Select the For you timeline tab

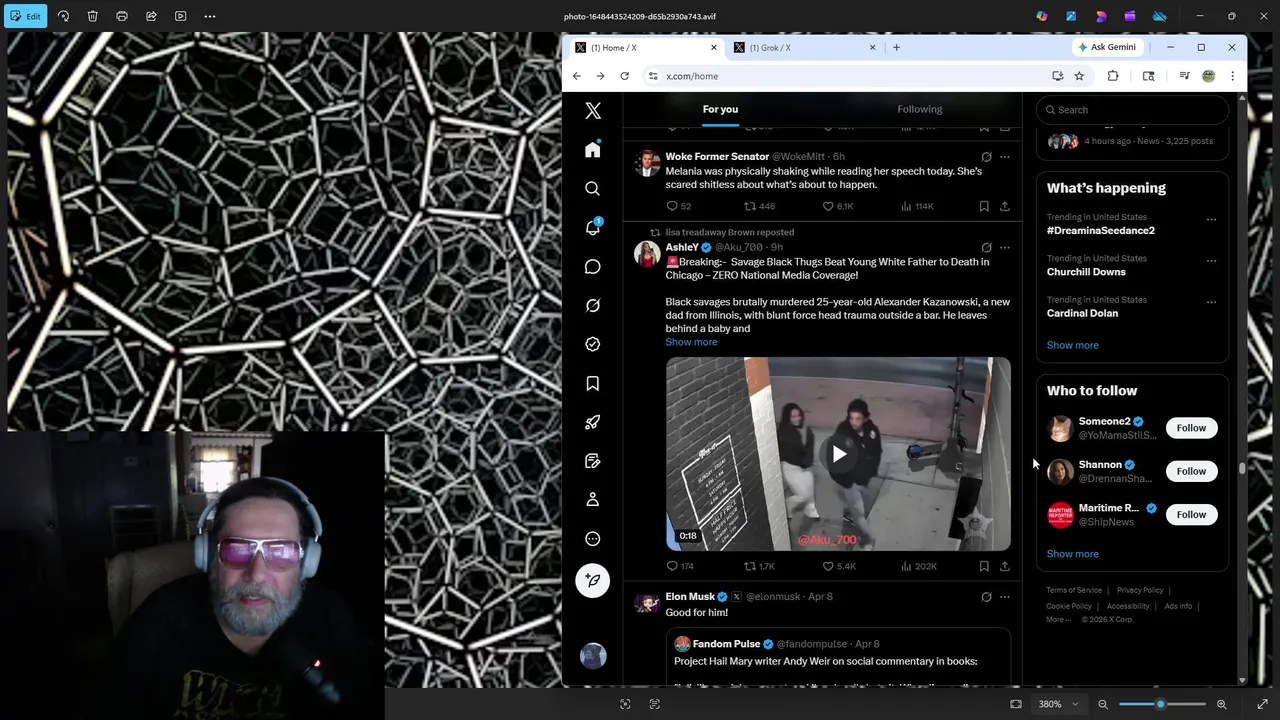click(x=720, y=109)
